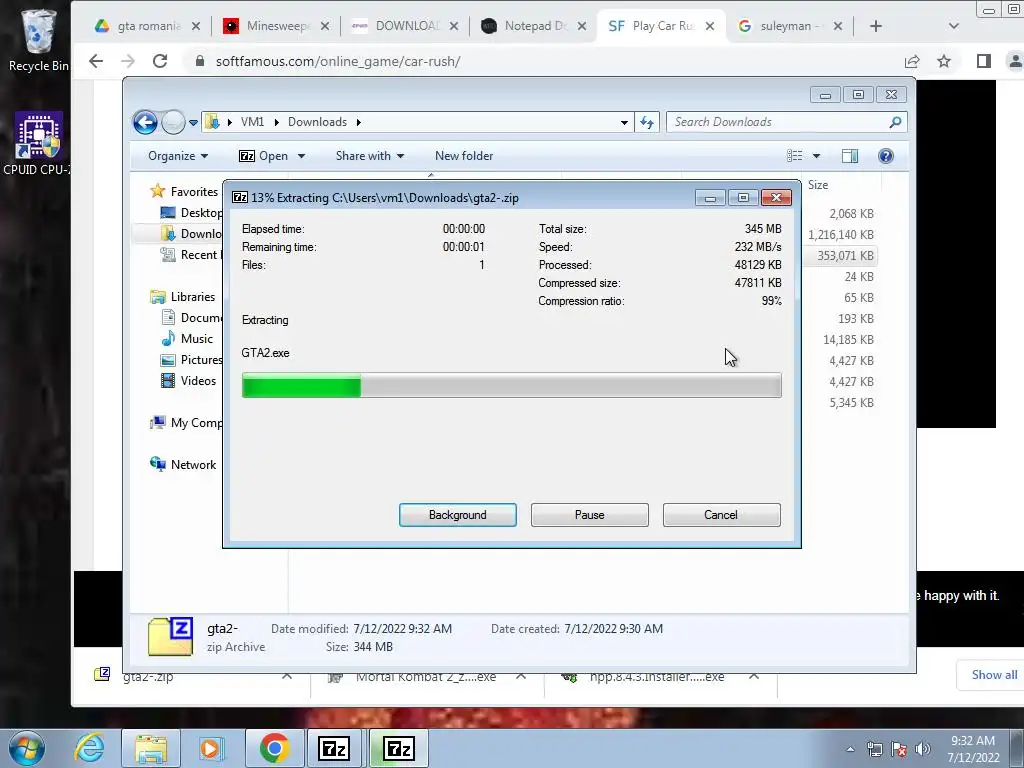Click the 7z icon in extraction dialog title
The width and height of the screenshot is (1024, 768).
(x=240, y=197)
